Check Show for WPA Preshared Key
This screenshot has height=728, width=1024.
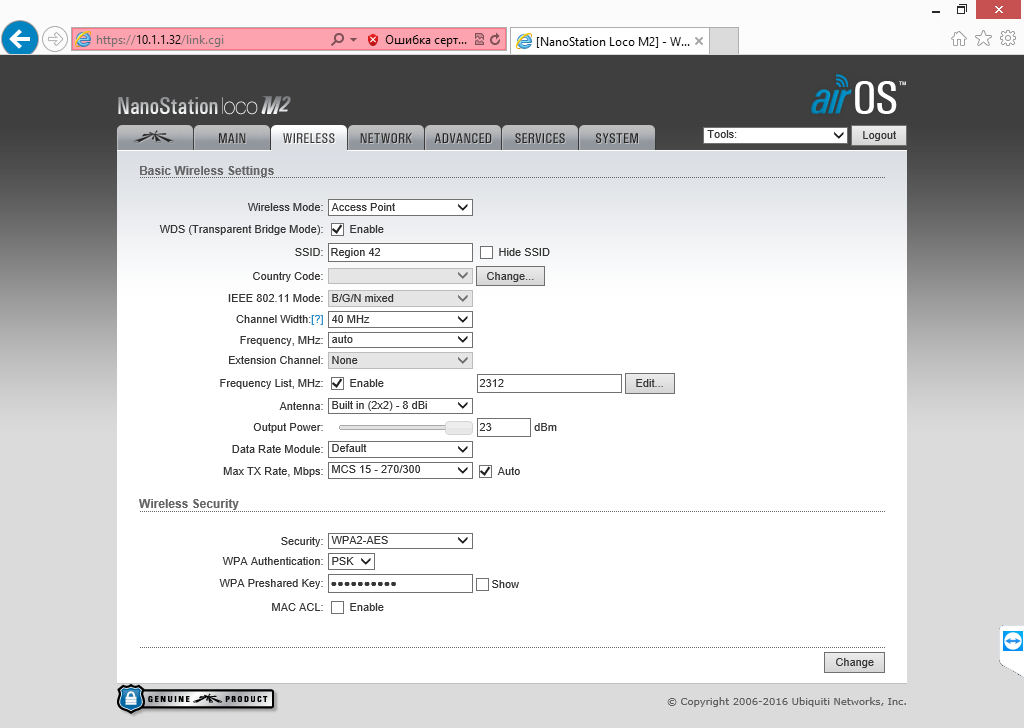483,584
